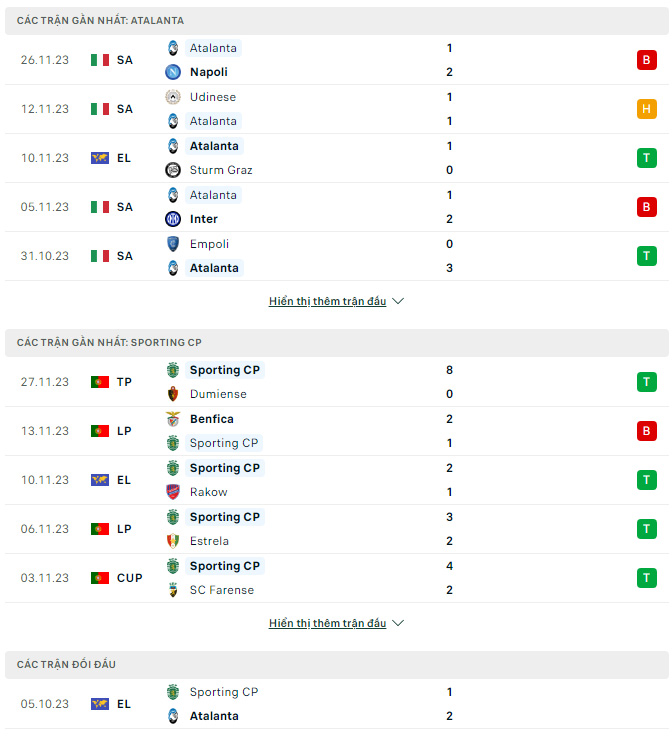Open the 05.10.23 head-to-head match row
The height and width of the screenshot is (741, 672).
336,704
